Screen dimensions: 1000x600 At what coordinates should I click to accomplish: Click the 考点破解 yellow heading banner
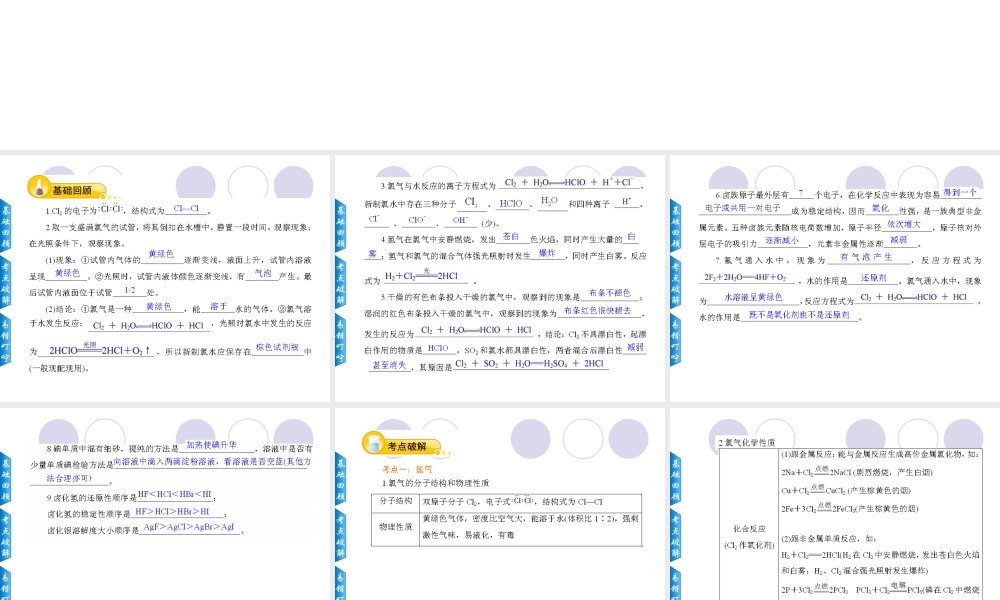406,446
